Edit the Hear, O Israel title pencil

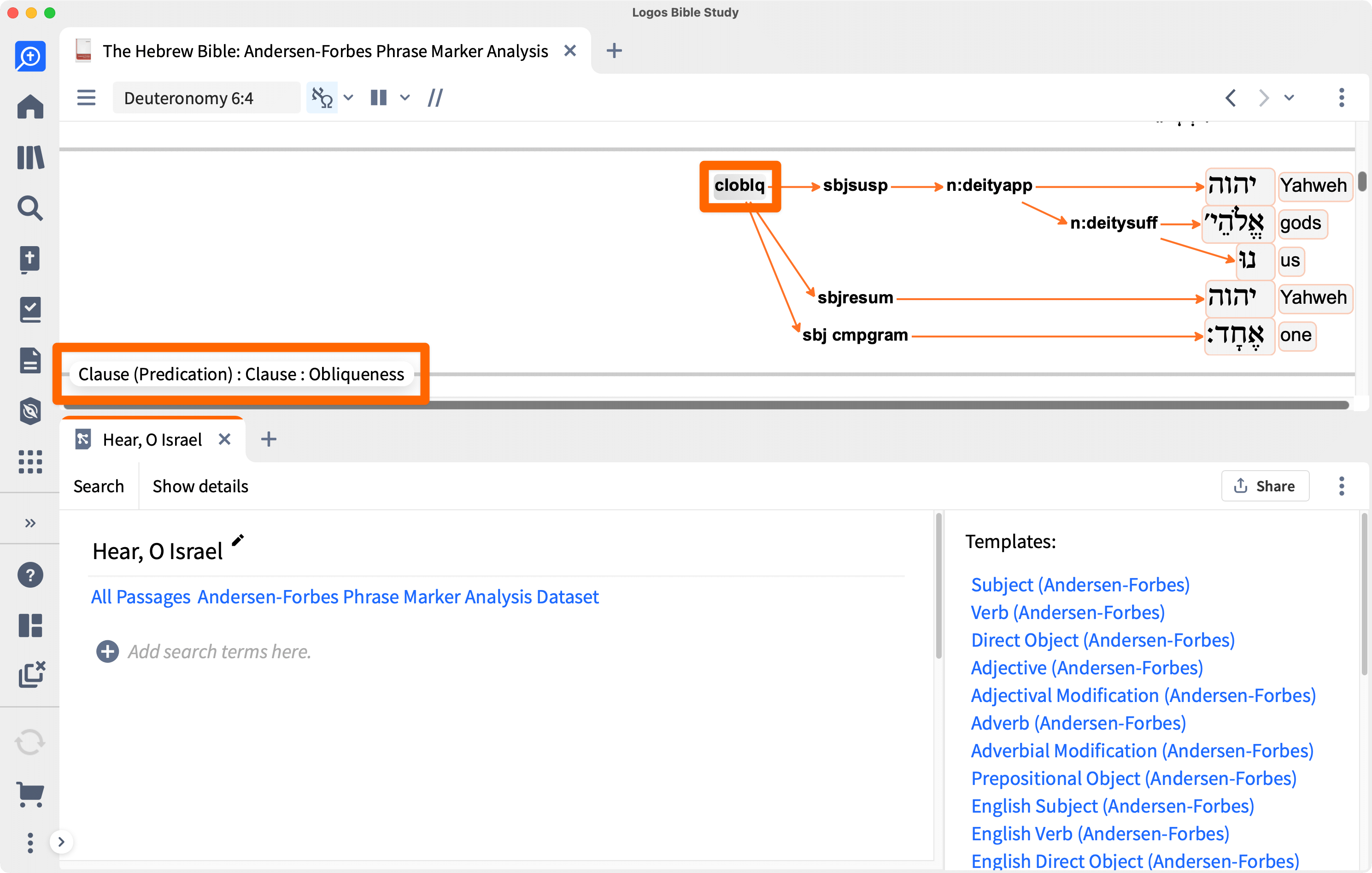point(238,539)
